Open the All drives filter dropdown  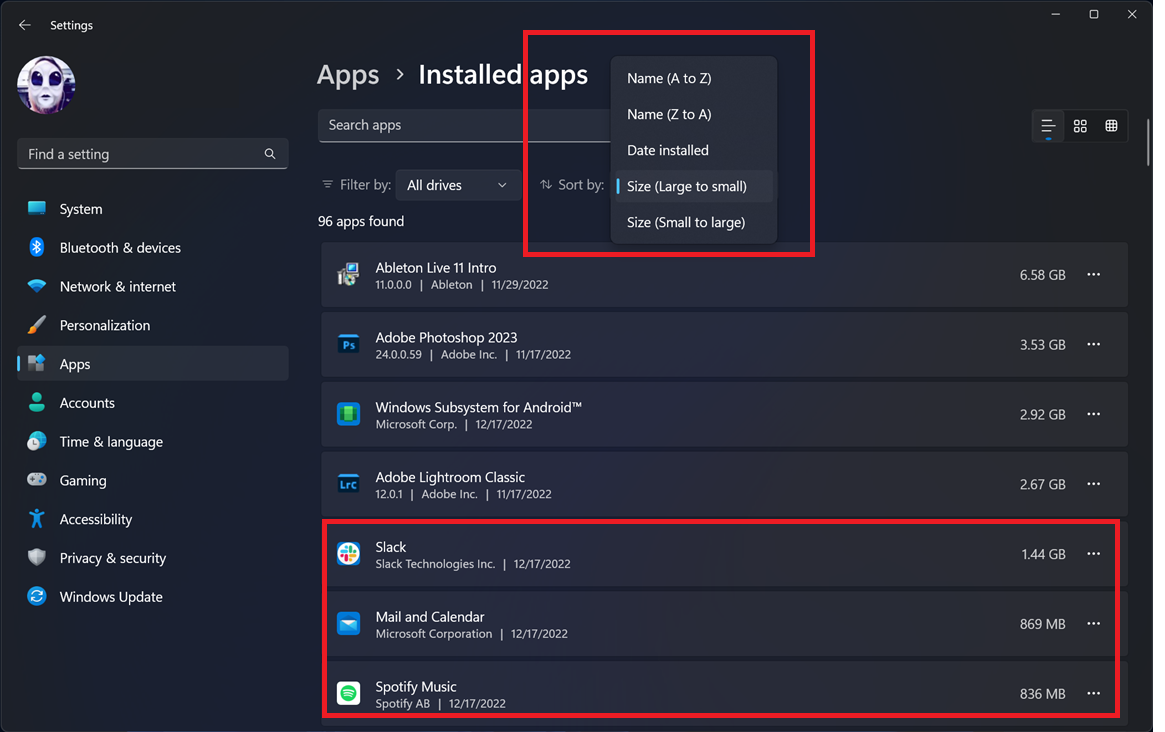(458, 184)
